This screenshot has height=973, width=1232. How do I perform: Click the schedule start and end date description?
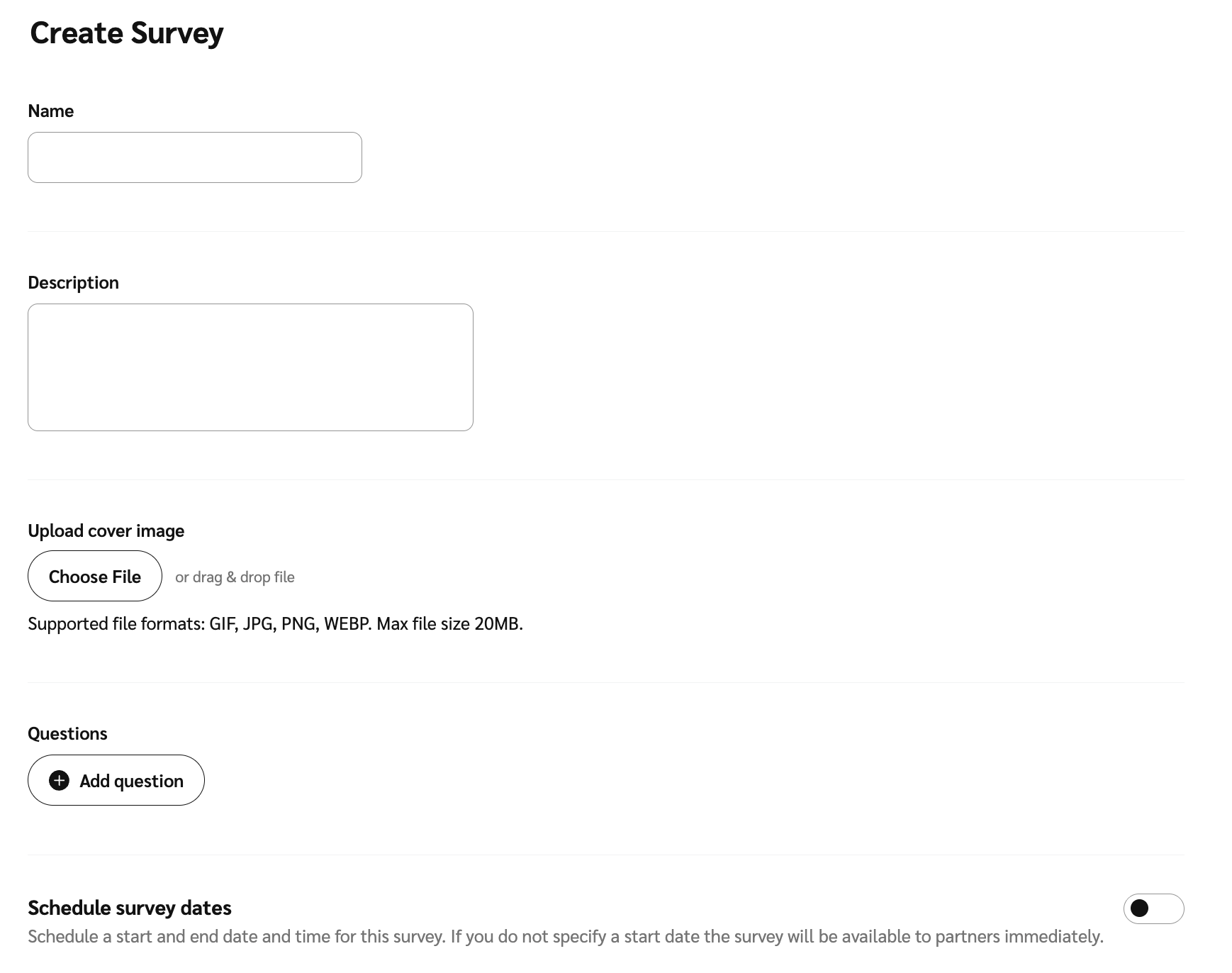565,937
